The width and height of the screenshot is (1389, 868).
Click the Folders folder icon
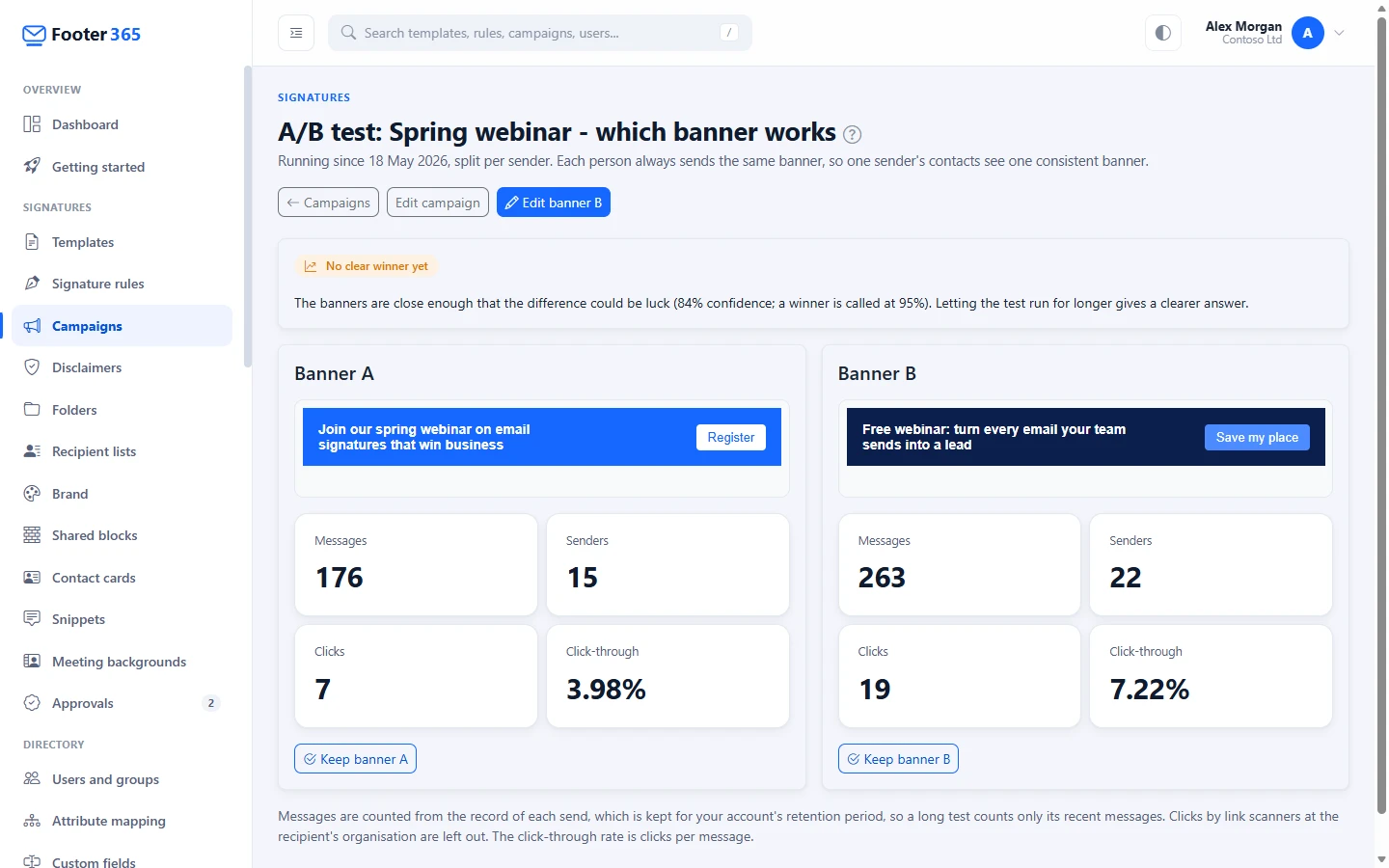coord(32,409)
